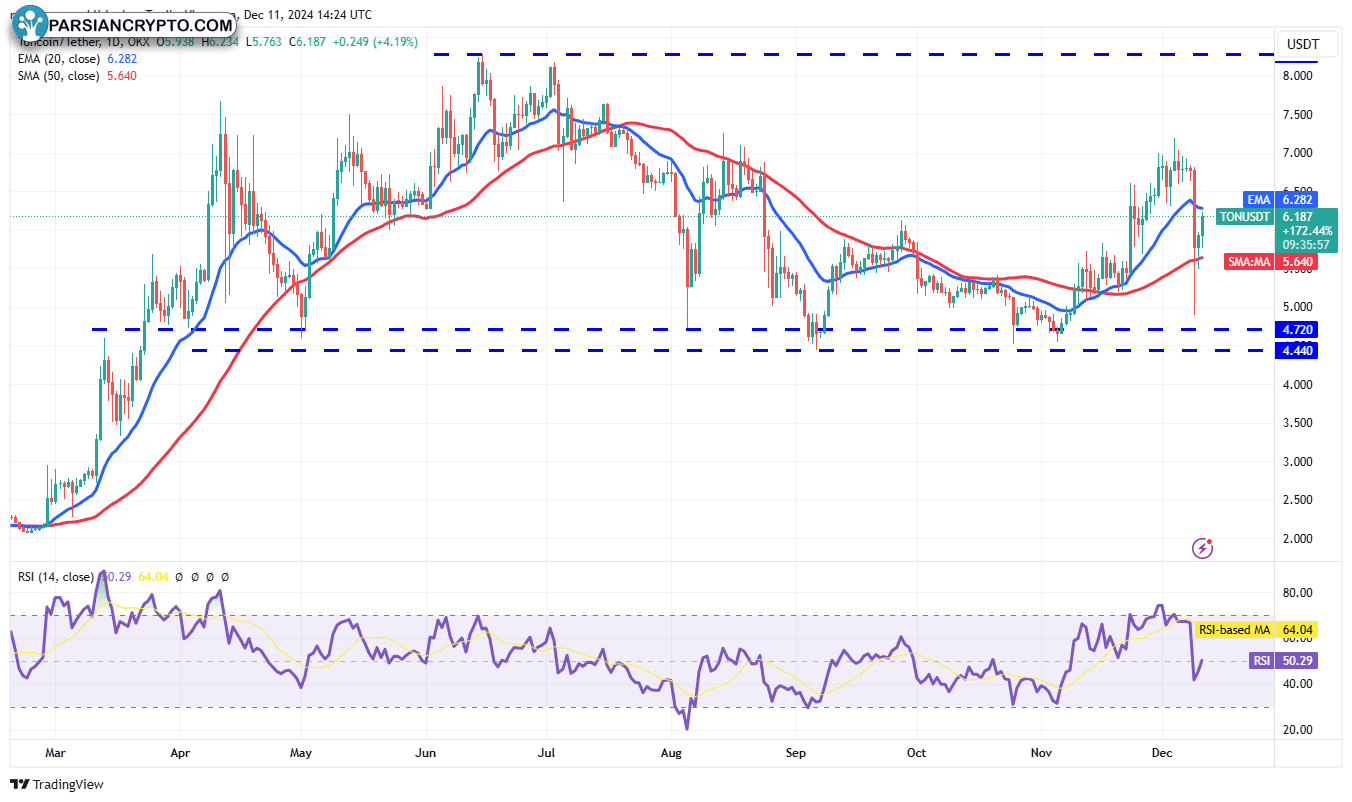The height and width of the screenshot is (802, 1352).
Task: Click the purple lightning bolt event icon
Action: click(x=1203, y=547)
